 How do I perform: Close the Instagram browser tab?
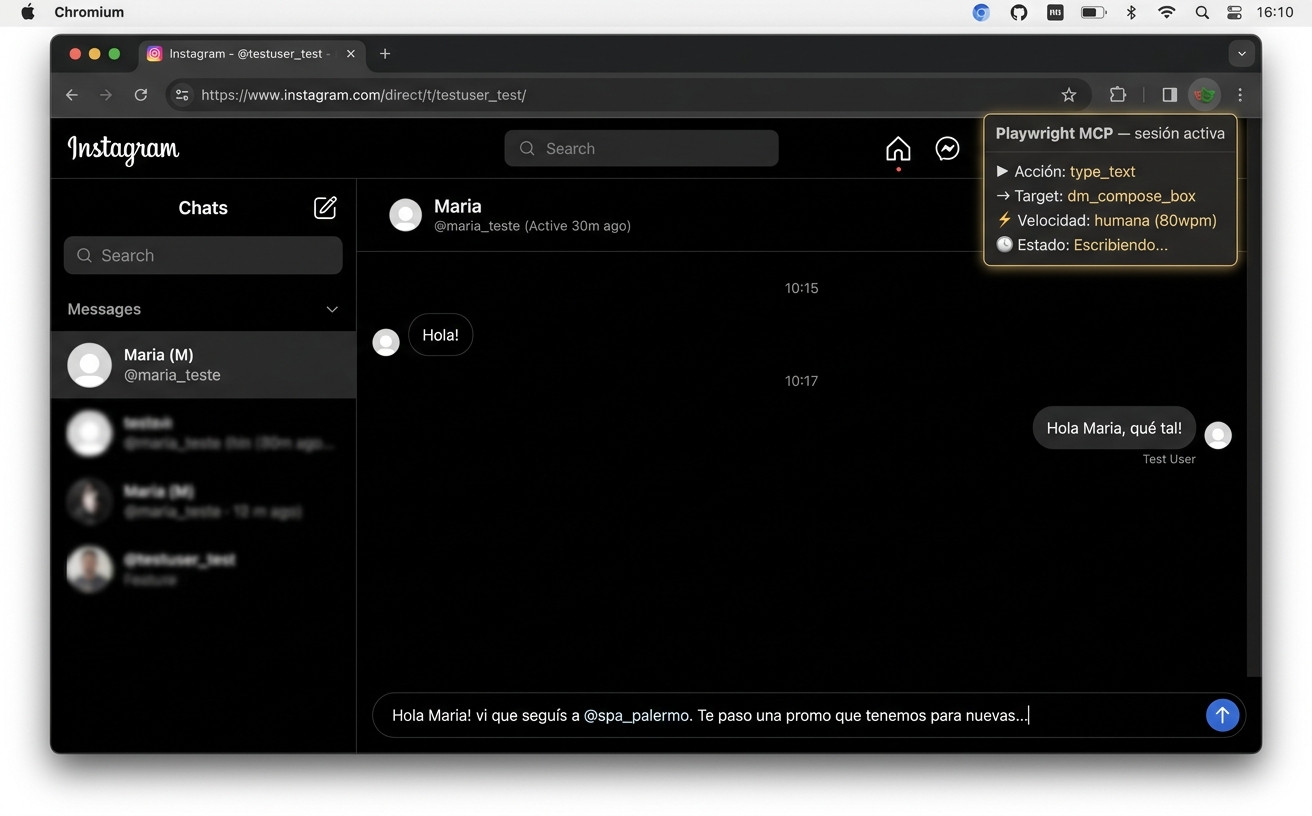click(350, 54)
